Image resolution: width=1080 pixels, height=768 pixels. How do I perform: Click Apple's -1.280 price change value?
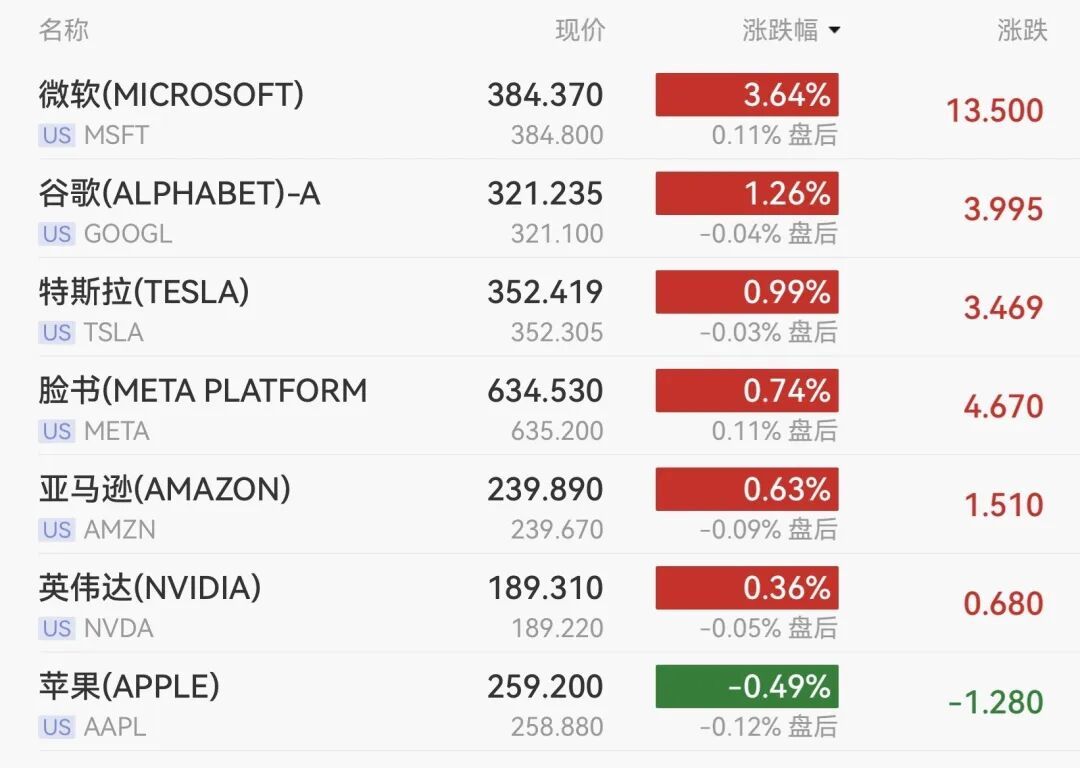tap(995, 702)
